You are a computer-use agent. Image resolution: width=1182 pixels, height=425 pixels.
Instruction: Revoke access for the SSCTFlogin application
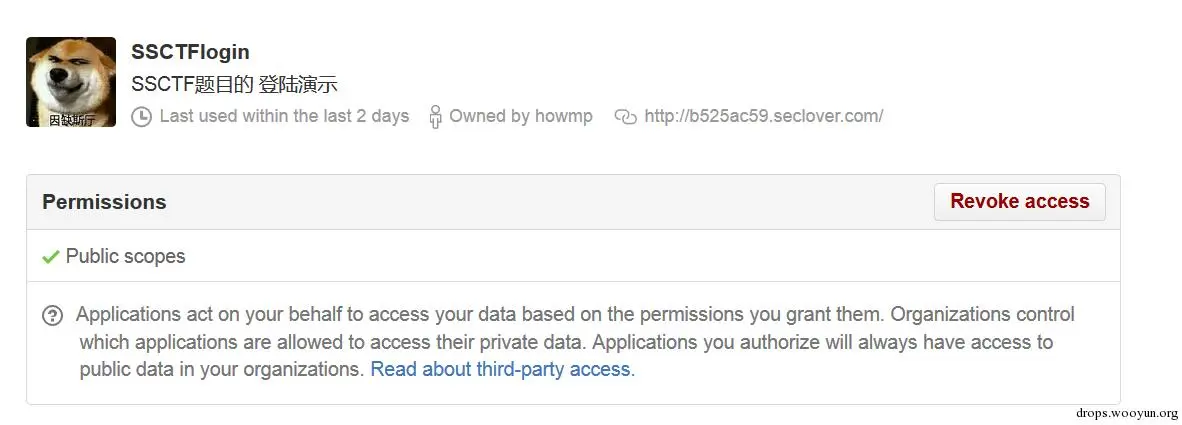tap(1019, 201)
